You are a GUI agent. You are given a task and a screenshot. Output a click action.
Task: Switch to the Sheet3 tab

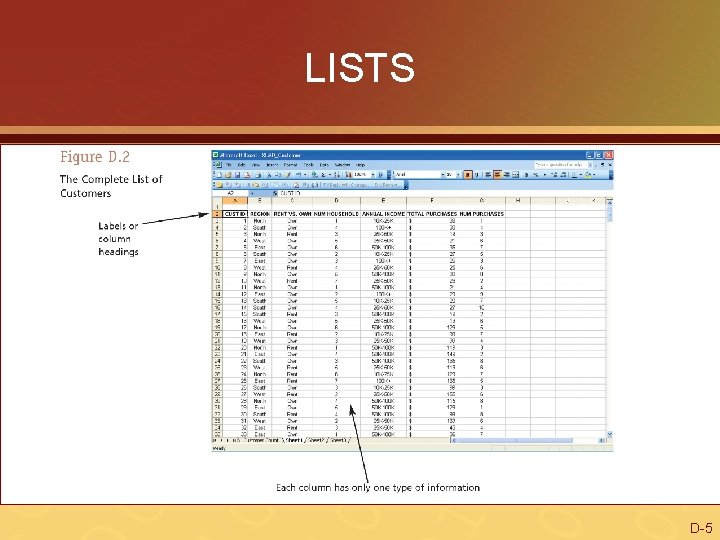point(338,440)
